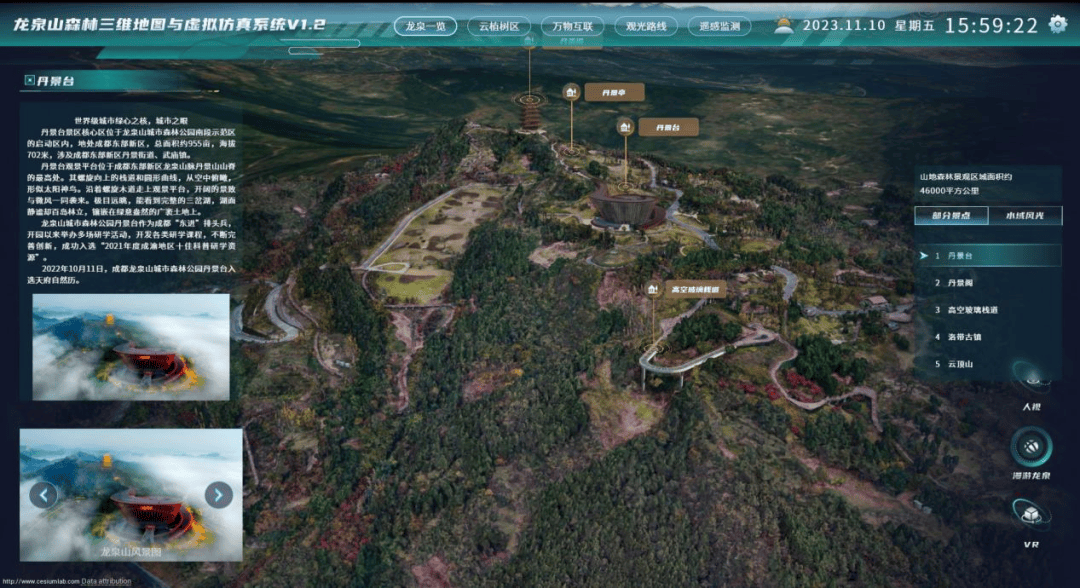Click the upper 丹景台 photo thumbnail

[131, 347]
